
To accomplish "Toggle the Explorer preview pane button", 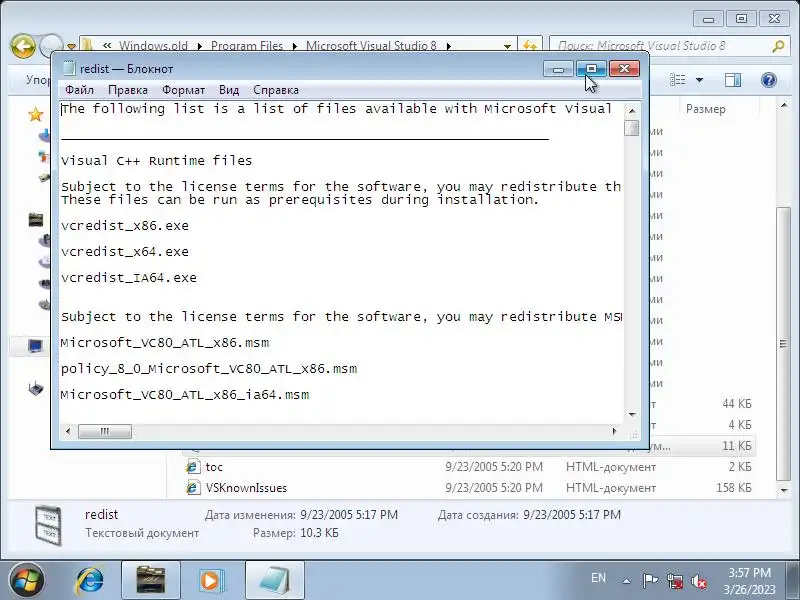I will pos(733,80).
